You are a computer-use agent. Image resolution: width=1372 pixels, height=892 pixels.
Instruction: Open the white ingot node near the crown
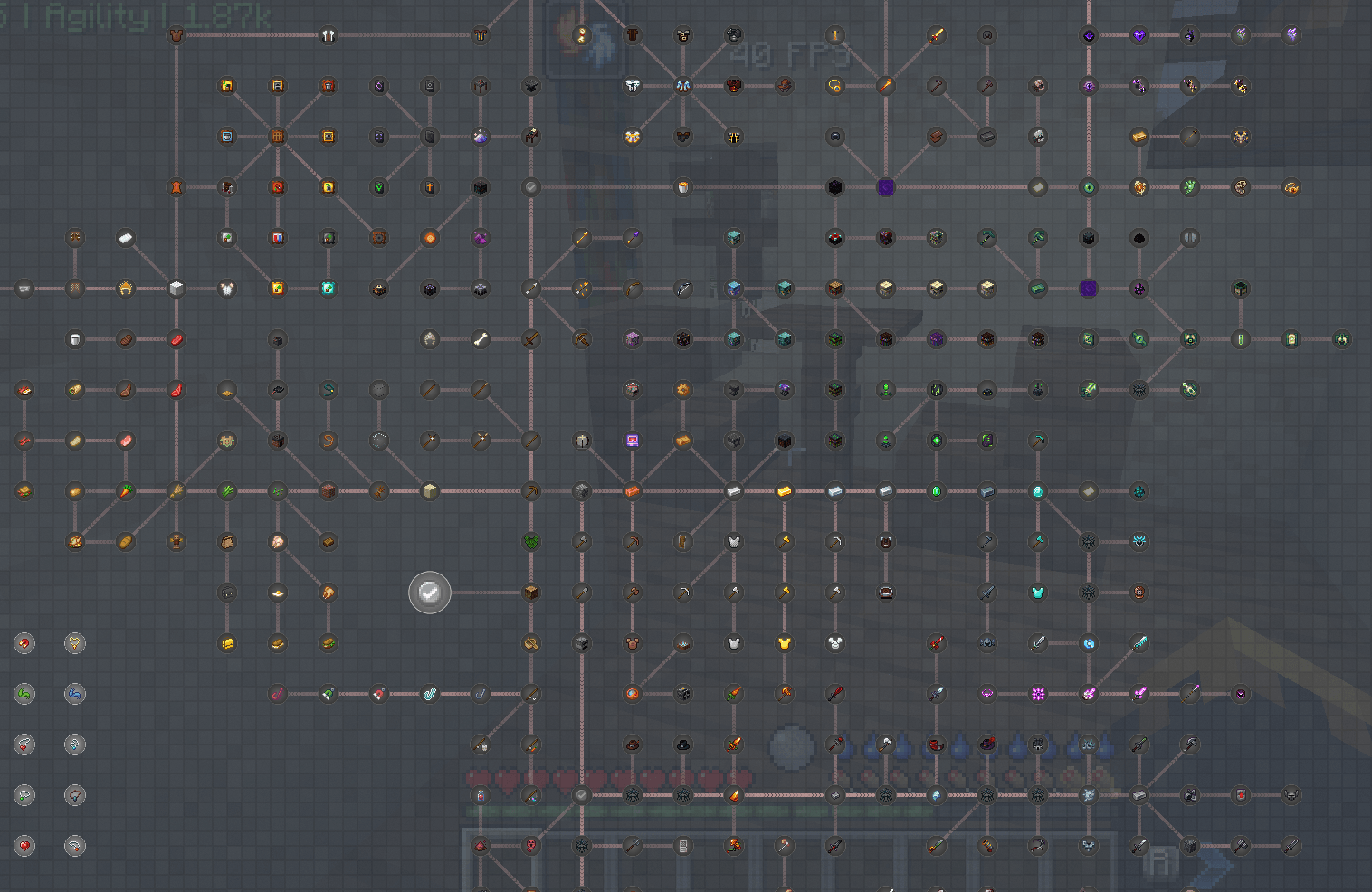126,238
